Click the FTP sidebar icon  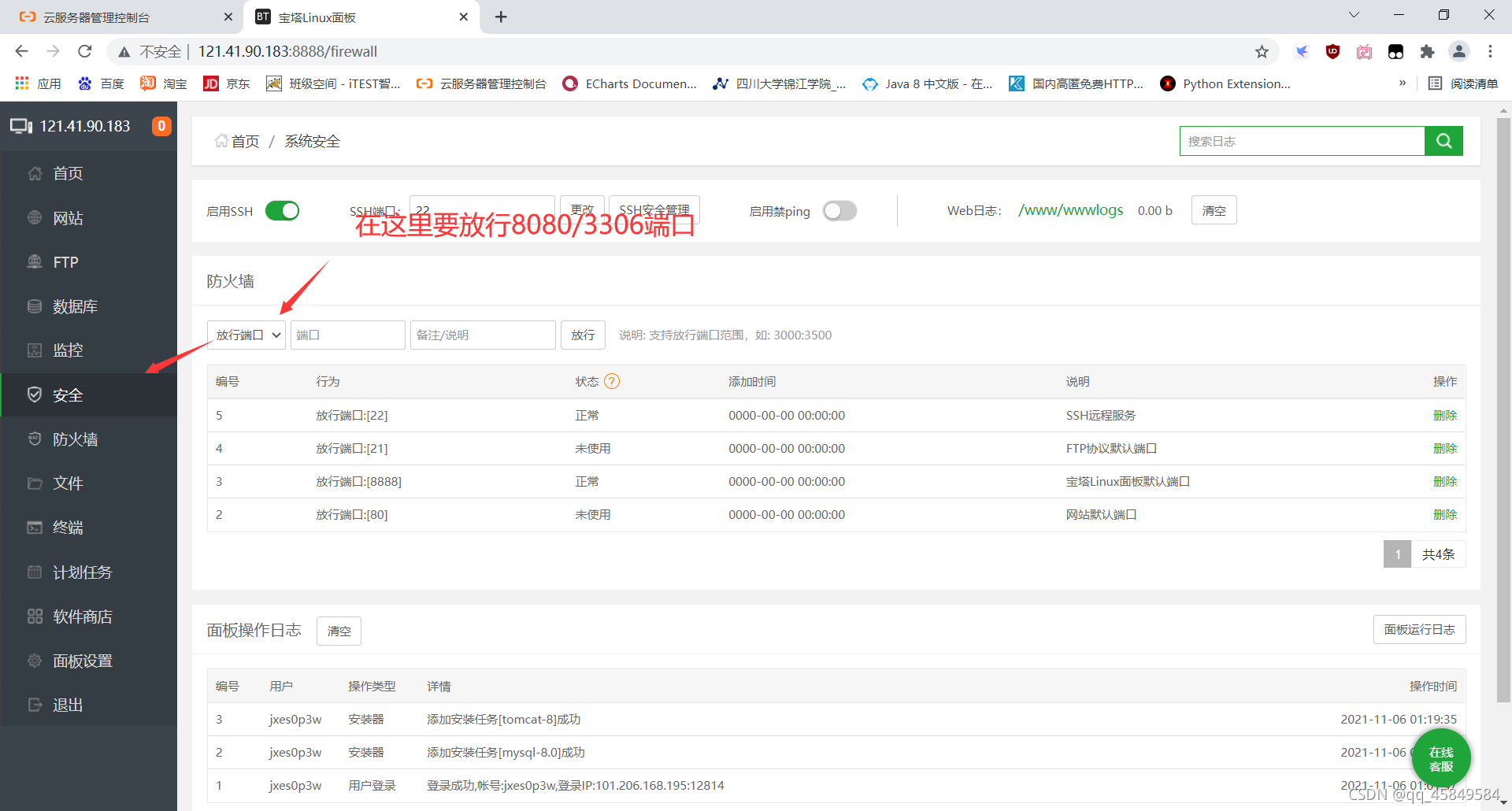pos(35,262)
